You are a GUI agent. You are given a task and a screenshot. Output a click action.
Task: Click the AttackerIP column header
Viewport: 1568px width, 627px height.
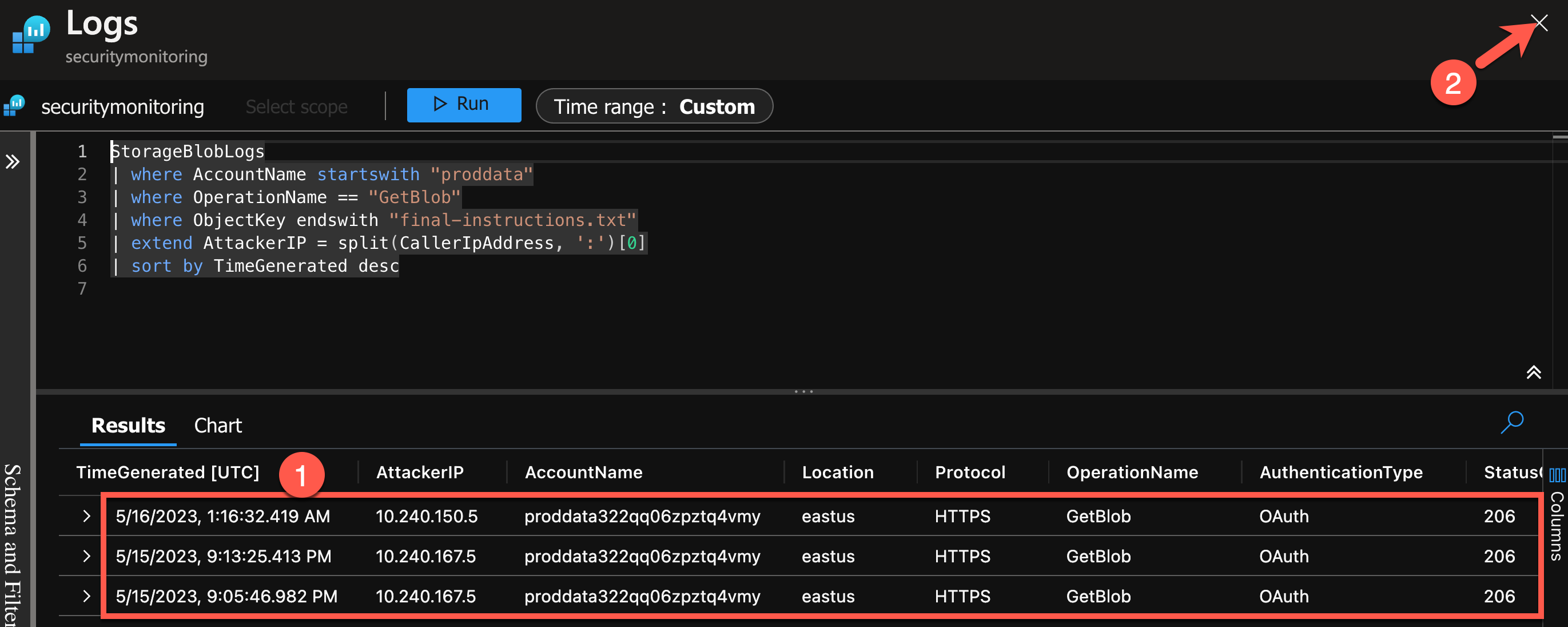(x=419, y=473)
